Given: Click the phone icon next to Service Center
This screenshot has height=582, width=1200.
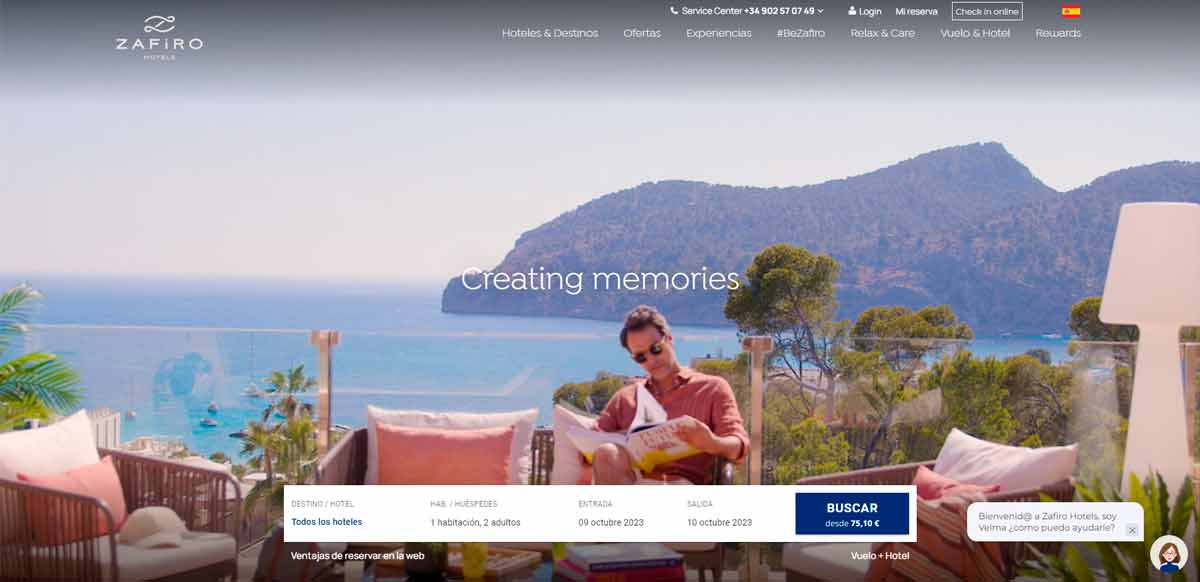Looking at the screenshot, I should (x=674, y=11).
